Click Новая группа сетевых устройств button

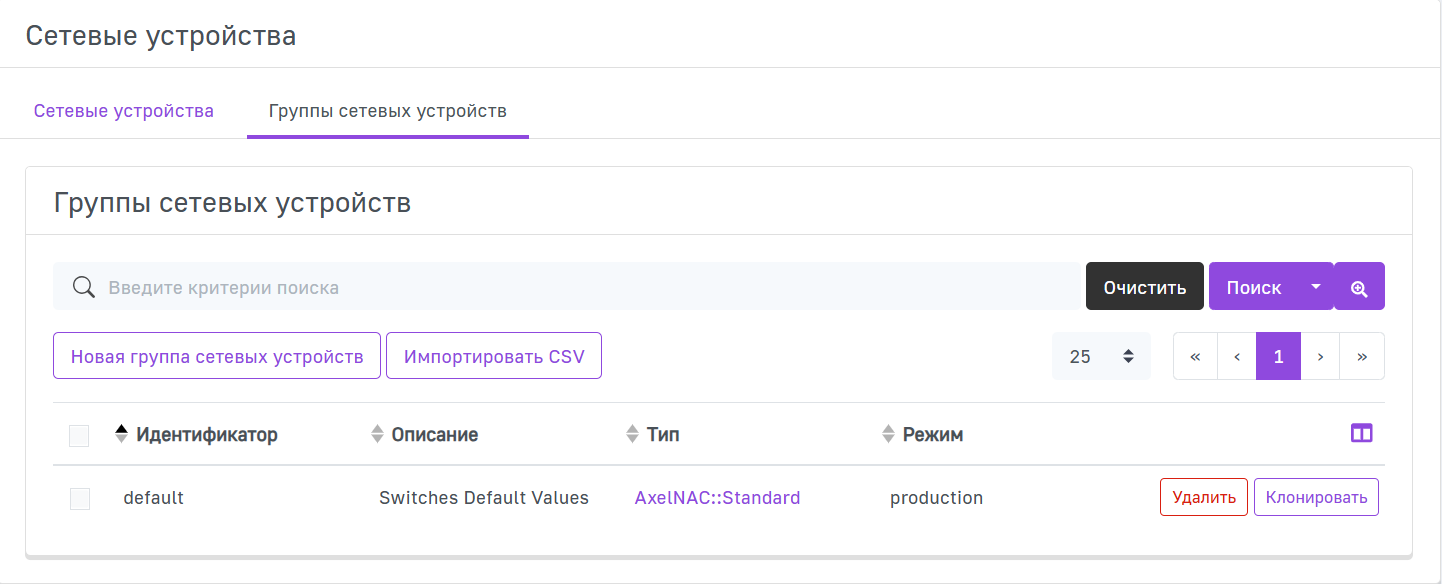point(217,357)
